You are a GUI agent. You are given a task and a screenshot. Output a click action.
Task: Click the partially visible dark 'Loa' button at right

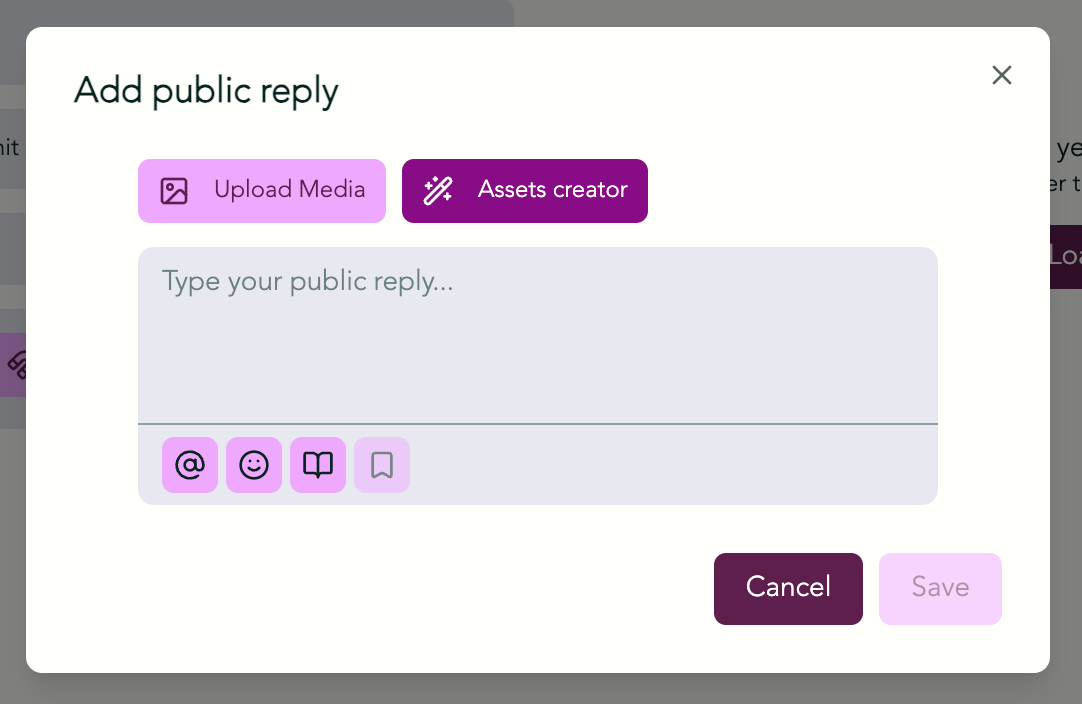pos(1066,257)
